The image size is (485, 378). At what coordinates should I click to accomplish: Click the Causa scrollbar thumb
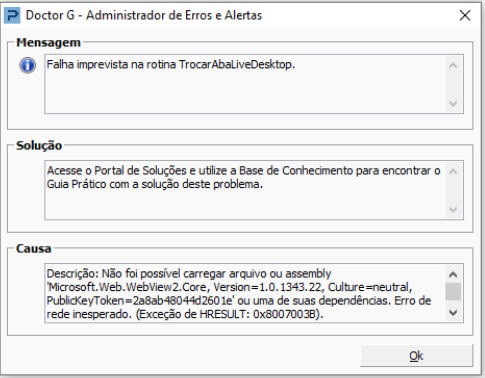(x=453, y=292)
